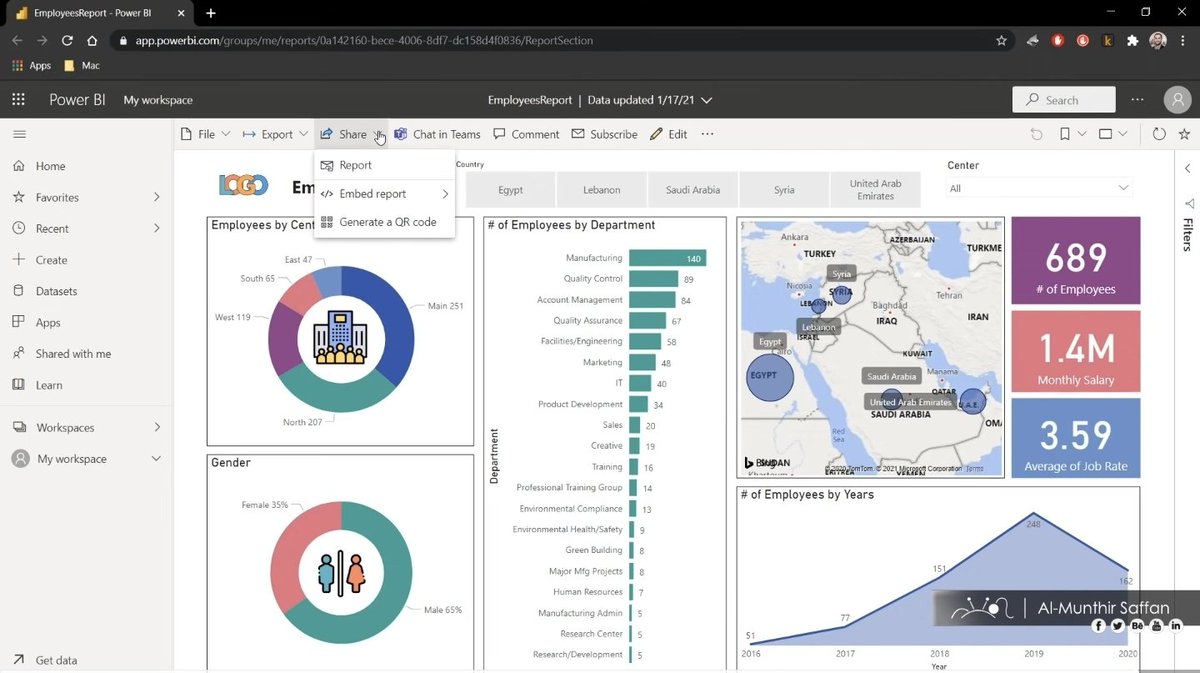Select Report in the Share menu
Image resolution: width=1200 pixels, height=673 pixels.
384,165
